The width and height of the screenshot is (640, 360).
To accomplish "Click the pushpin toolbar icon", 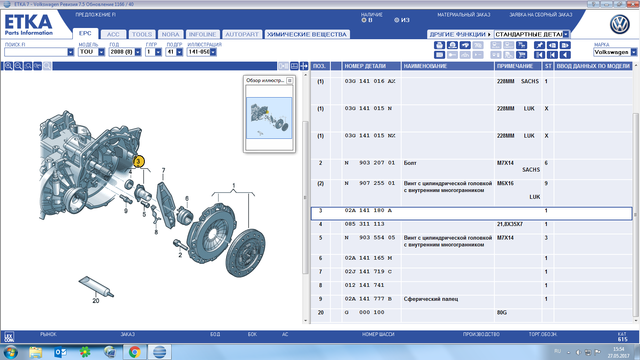I will [540, 45].
